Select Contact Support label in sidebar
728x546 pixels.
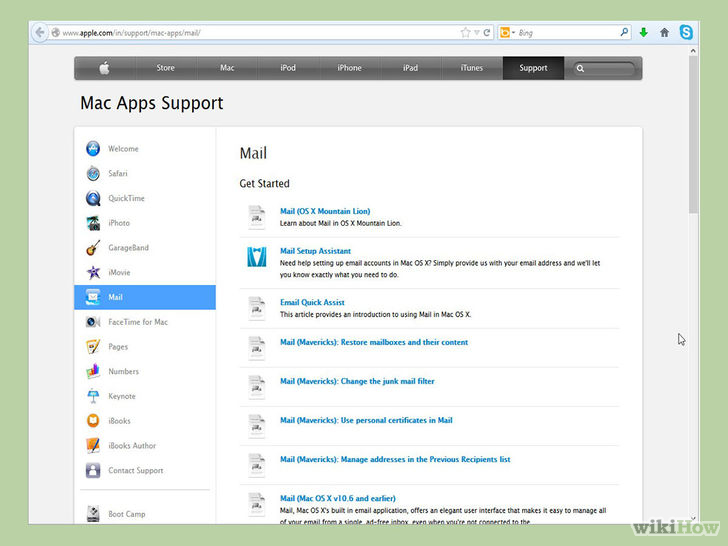(x=136, y=470)
